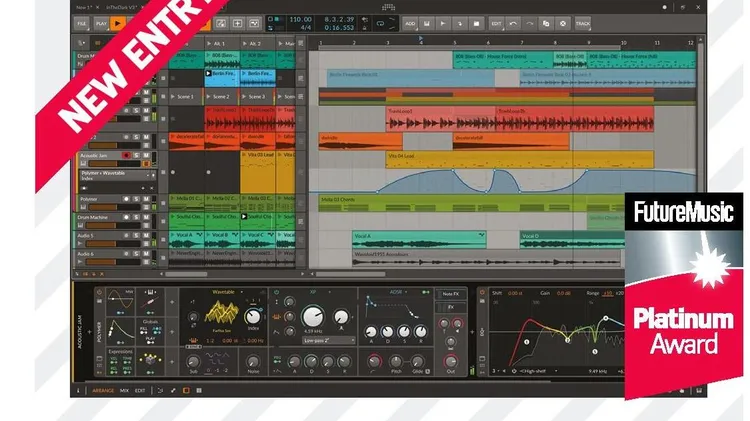Mute the Polymer track
This screenshot has width=750, height=421.
pyautogui.click(x=146, y=199)
